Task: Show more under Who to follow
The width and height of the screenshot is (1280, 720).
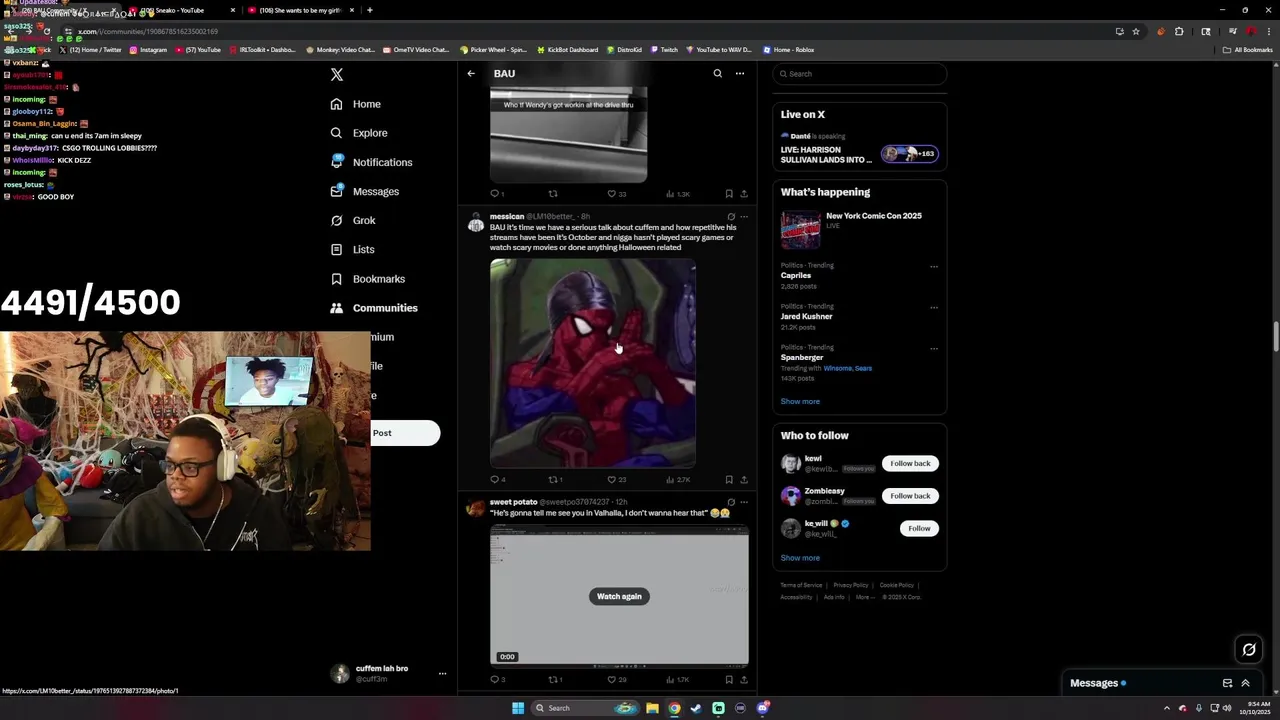Action: click(x=800, y=558)
